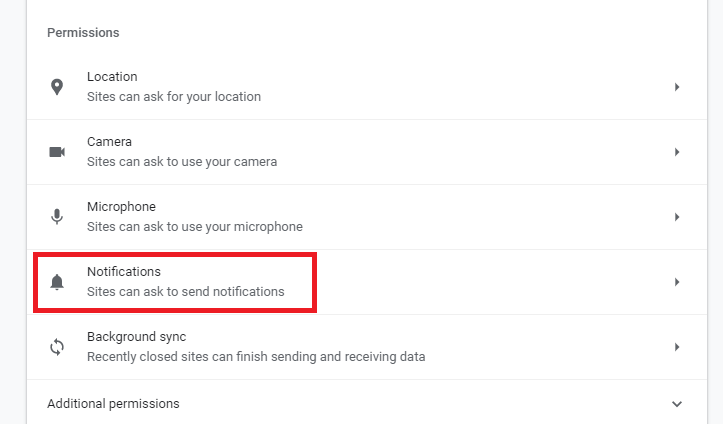The width and height of the screenshot is (723, 424).
Task: Click "Recently closed sites can finish sending" description
Action: 256,357
